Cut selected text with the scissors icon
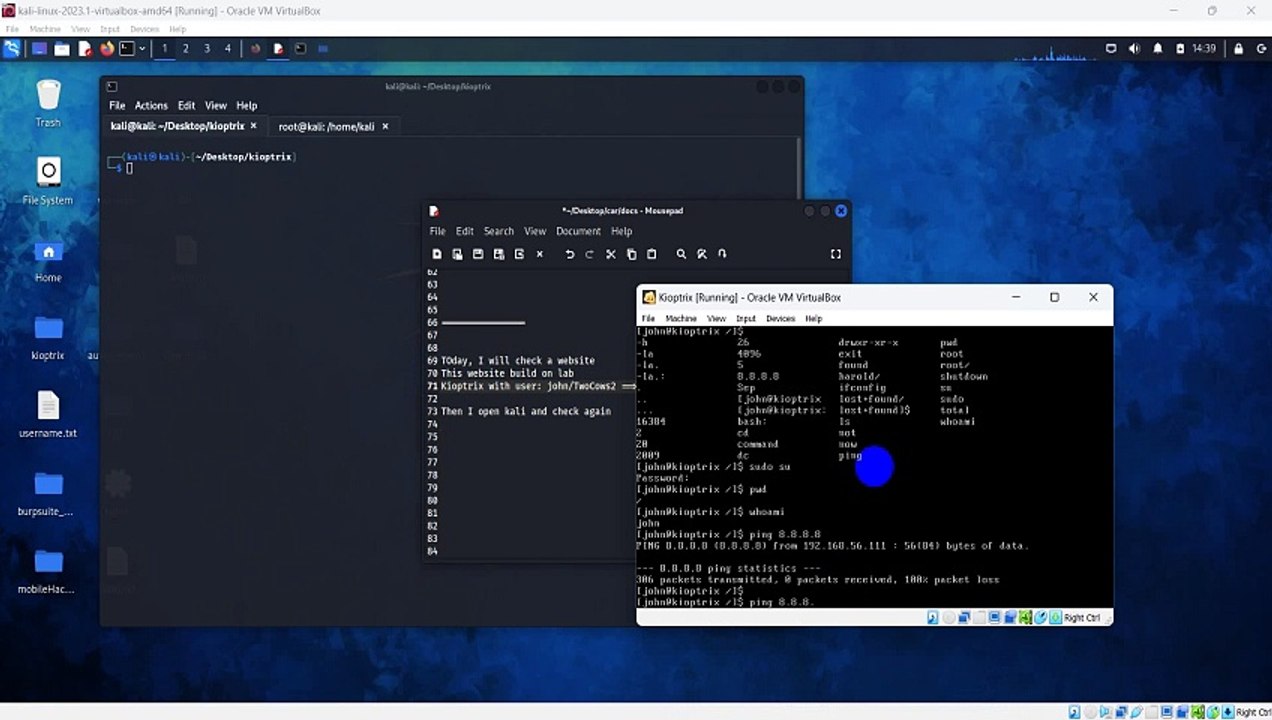The width and height of the screenshot is (1272, 720). 611,254
